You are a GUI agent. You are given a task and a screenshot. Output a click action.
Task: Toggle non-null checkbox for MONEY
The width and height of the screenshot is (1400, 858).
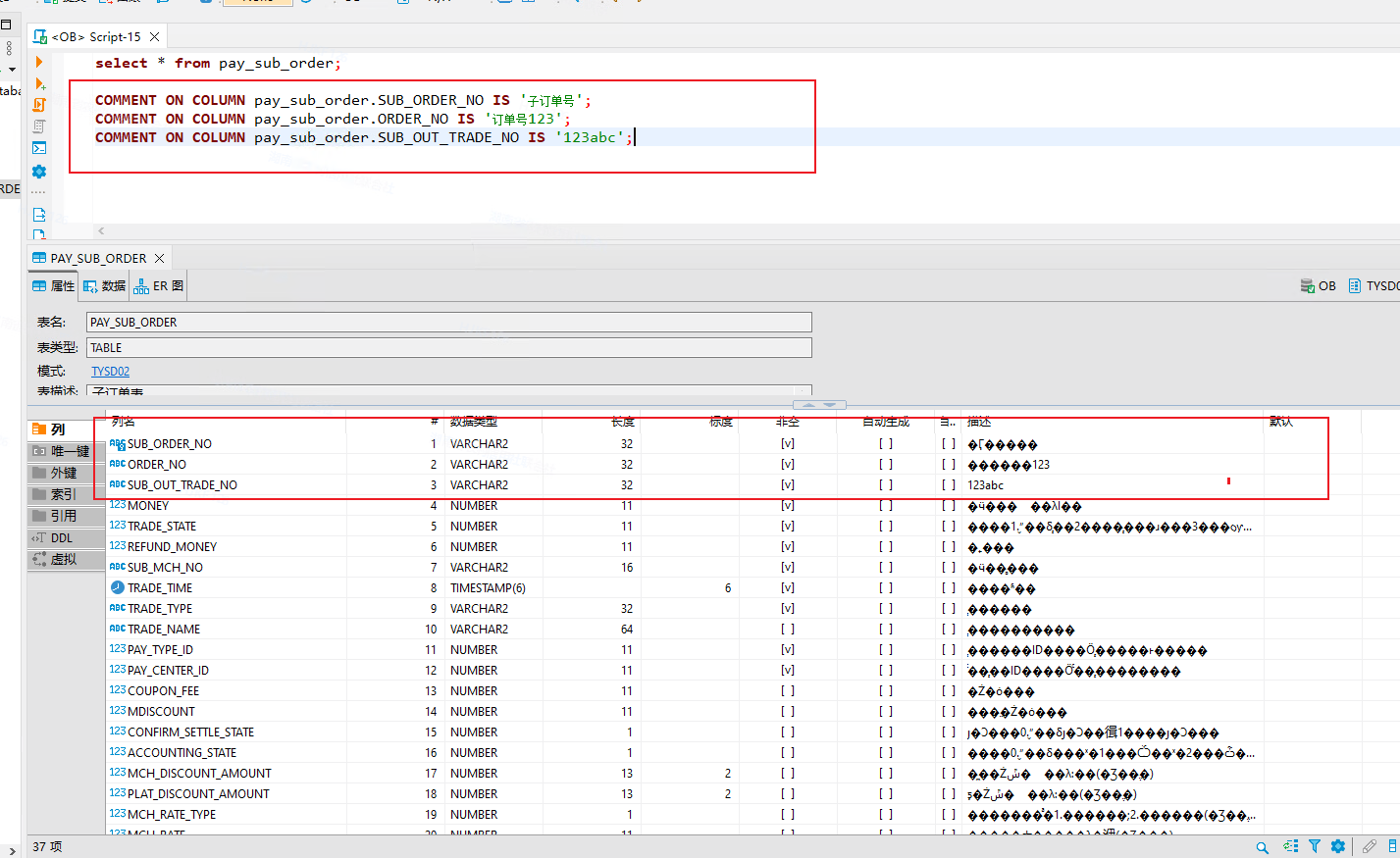point(787,505)
